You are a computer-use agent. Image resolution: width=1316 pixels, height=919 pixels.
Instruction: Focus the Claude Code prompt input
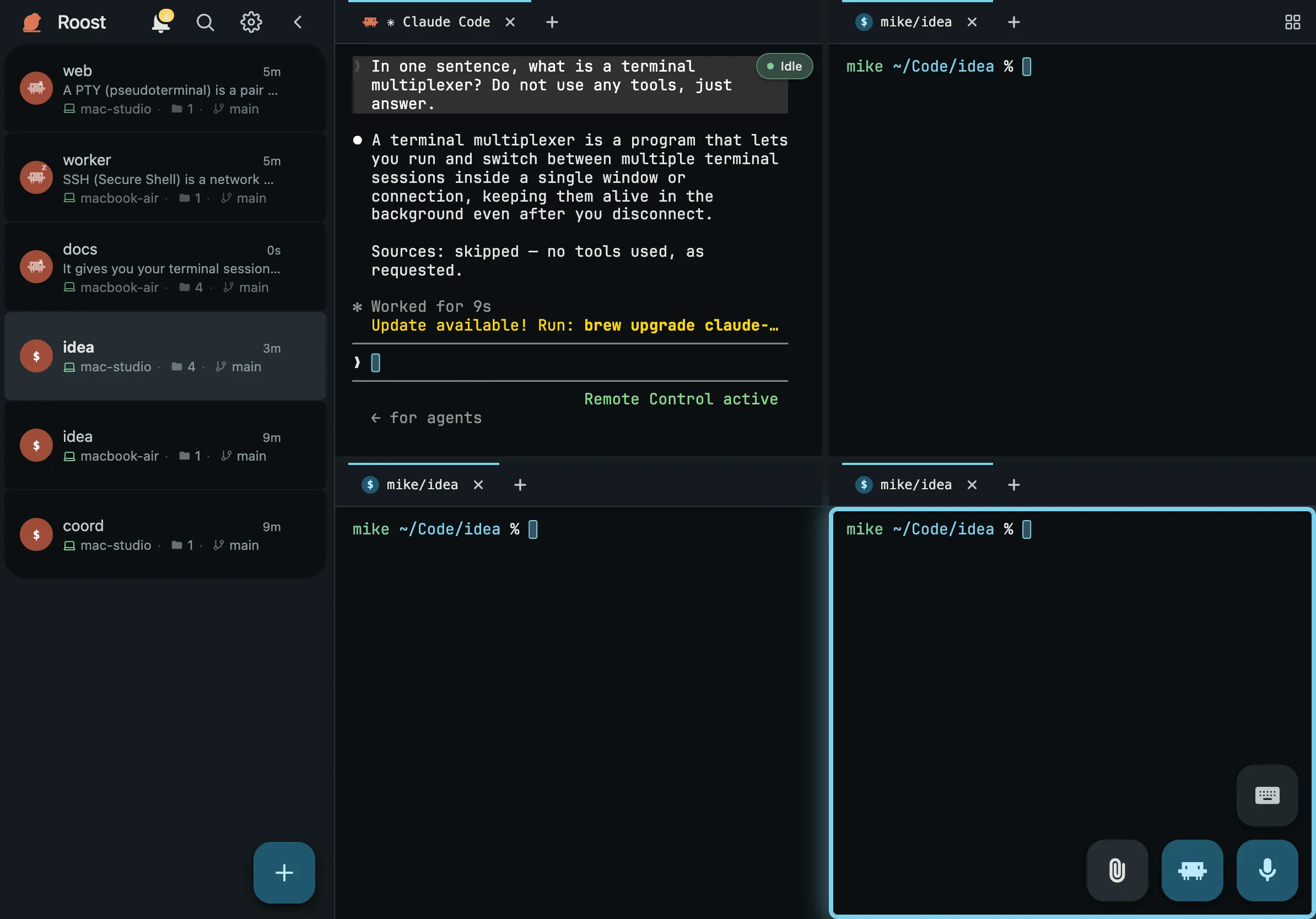click(x=570, y=363)
